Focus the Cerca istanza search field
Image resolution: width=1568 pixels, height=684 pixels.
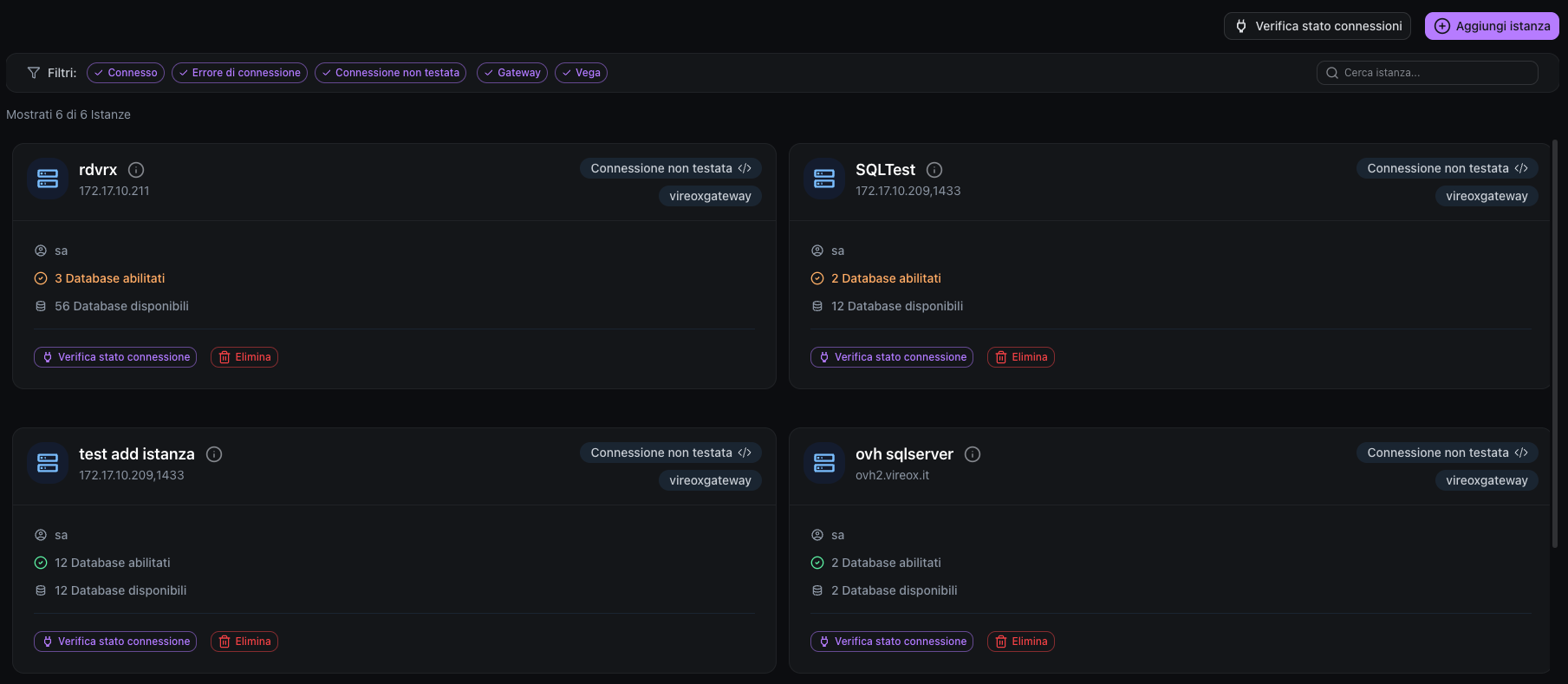click(1428, 73)
